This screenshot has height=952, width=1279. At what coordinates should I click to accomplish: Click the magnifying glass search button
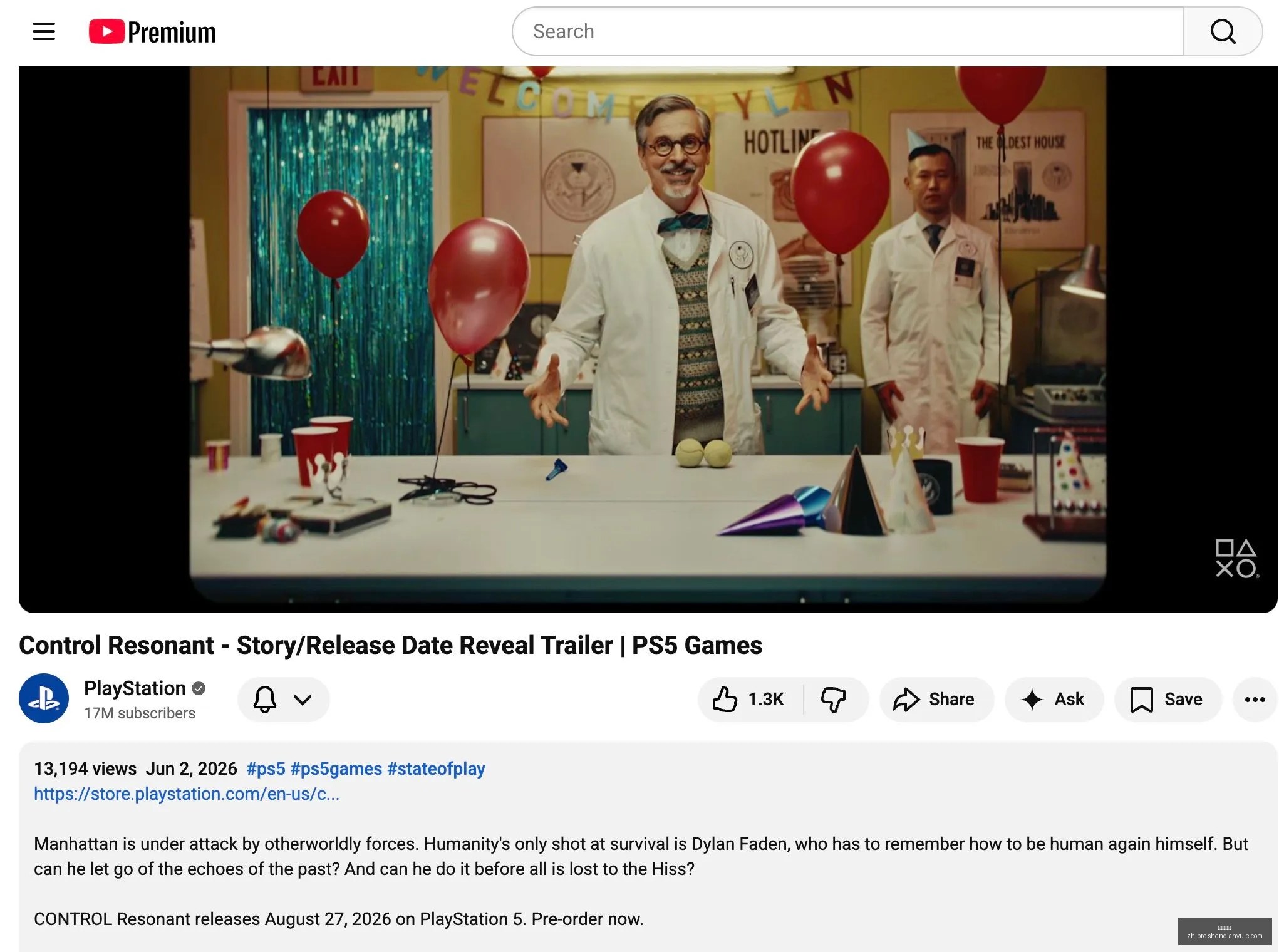click(x=1223, y=31)
